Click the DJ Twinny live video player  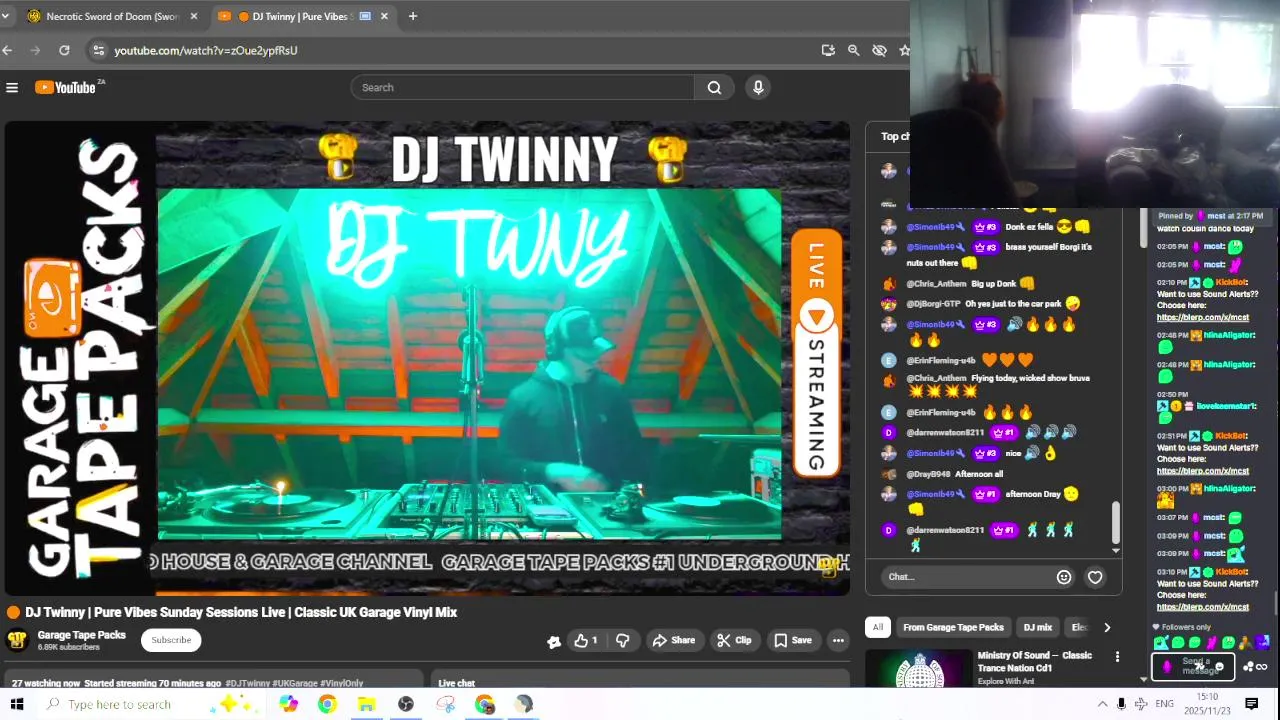click(x=427, y=358)
